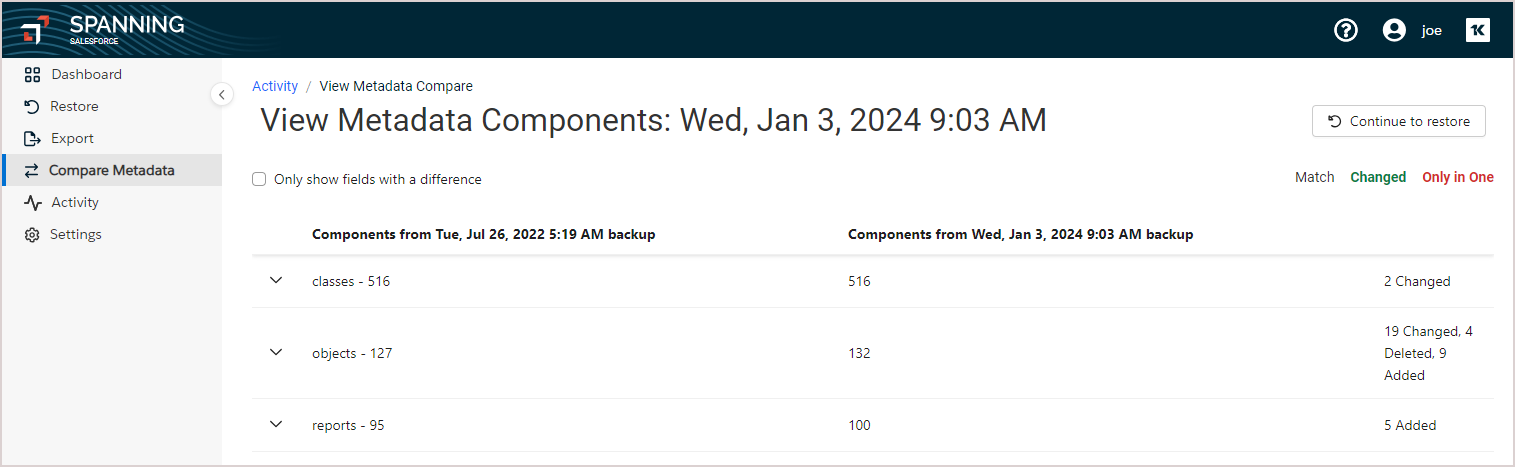Click the Activity pulse icon
This screenshot has height=467, width=1515.
[x=32, y=202]
